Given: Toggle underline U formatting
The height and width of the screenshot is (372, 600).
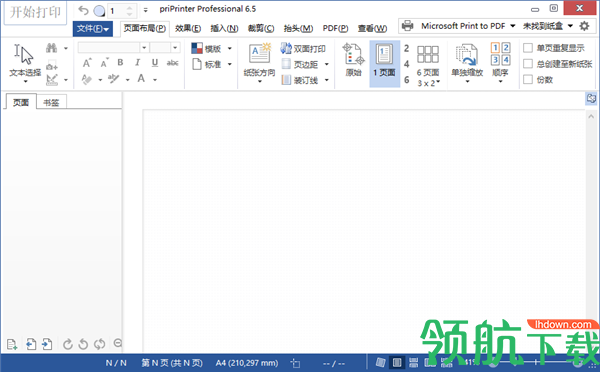Looking at the screenshot, I should (155, 62).
